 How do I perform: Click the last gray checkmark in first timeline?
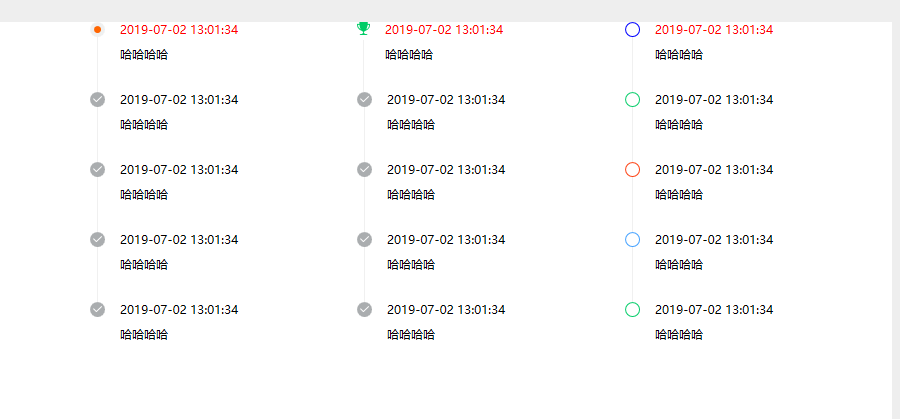coord(98,309)
